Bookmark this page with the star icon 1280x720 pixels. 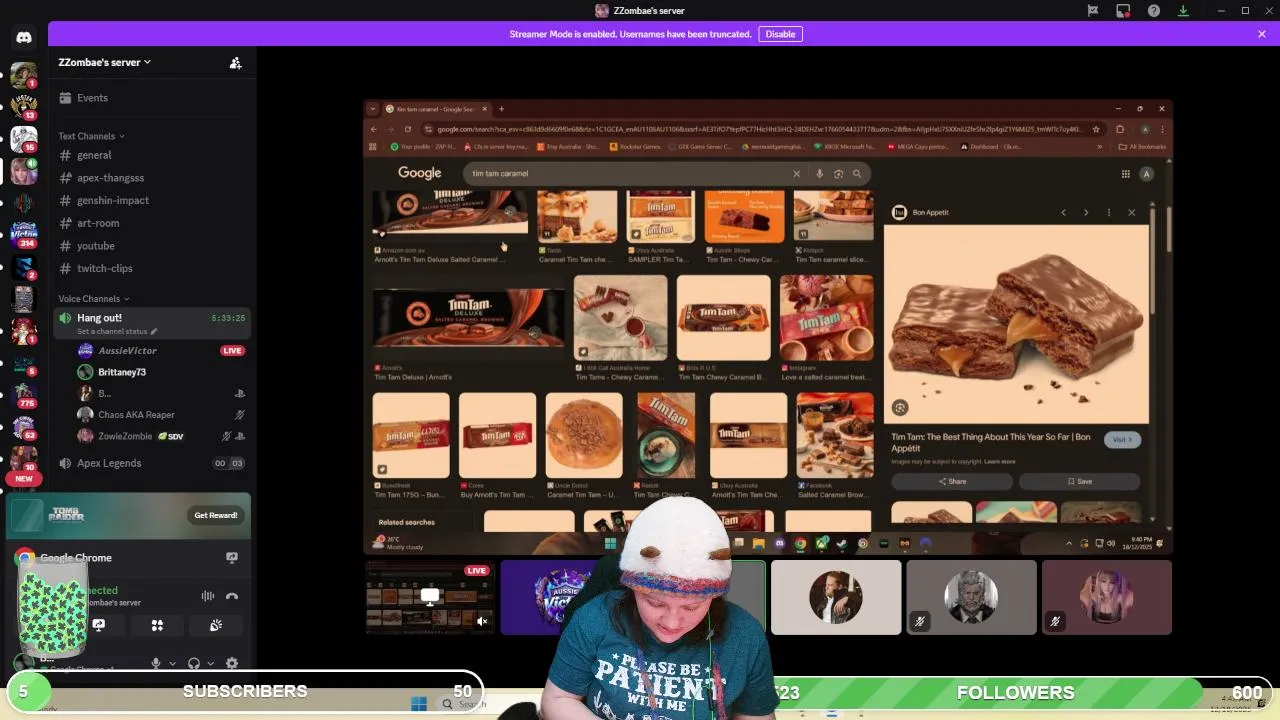(x=1096, y=129)
